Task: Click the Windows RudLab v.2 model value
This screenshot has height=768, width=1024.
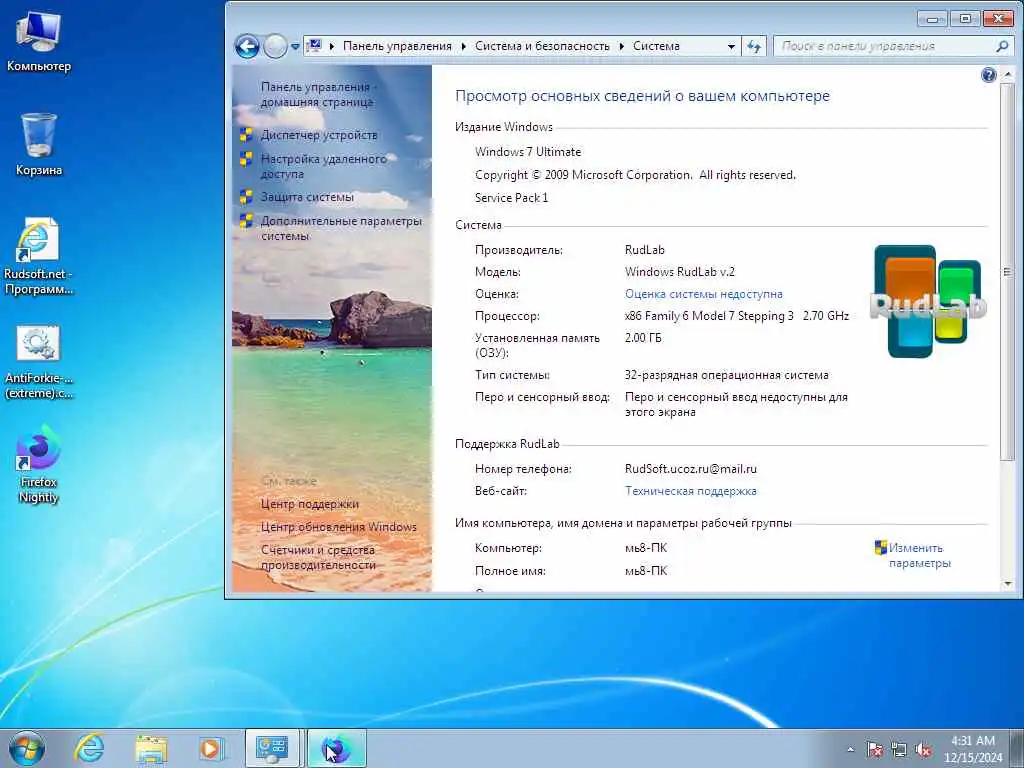Action: coord(679,272)
